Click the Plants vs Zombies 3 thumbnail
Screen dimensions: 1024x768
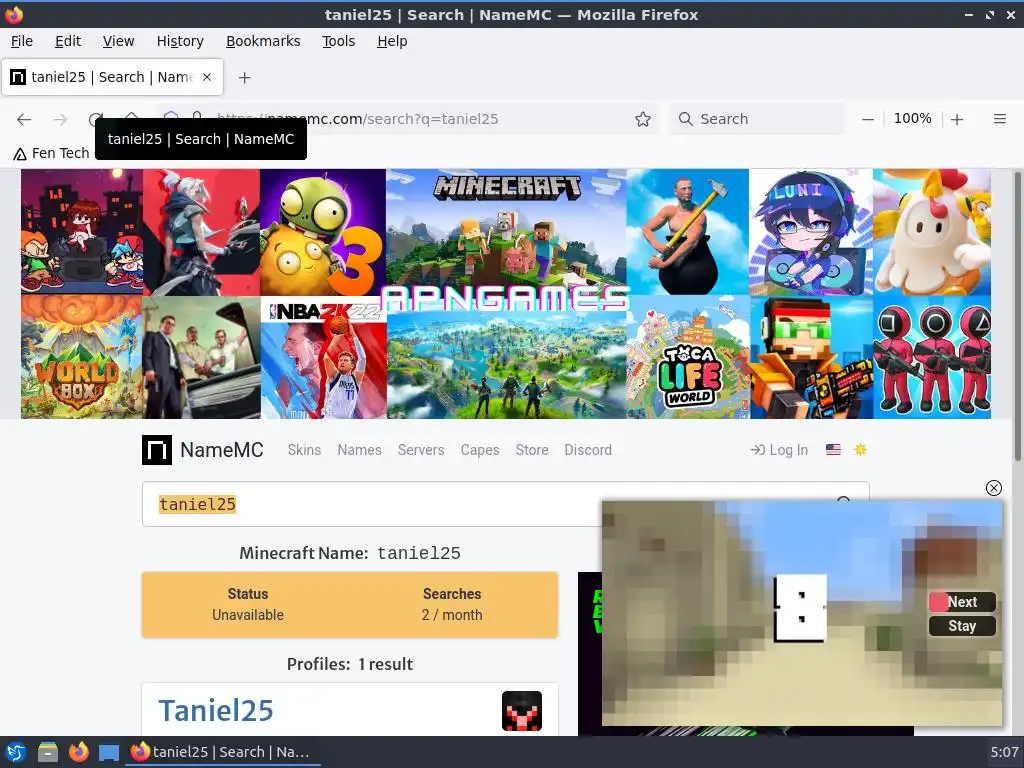[x=323, y=232]
